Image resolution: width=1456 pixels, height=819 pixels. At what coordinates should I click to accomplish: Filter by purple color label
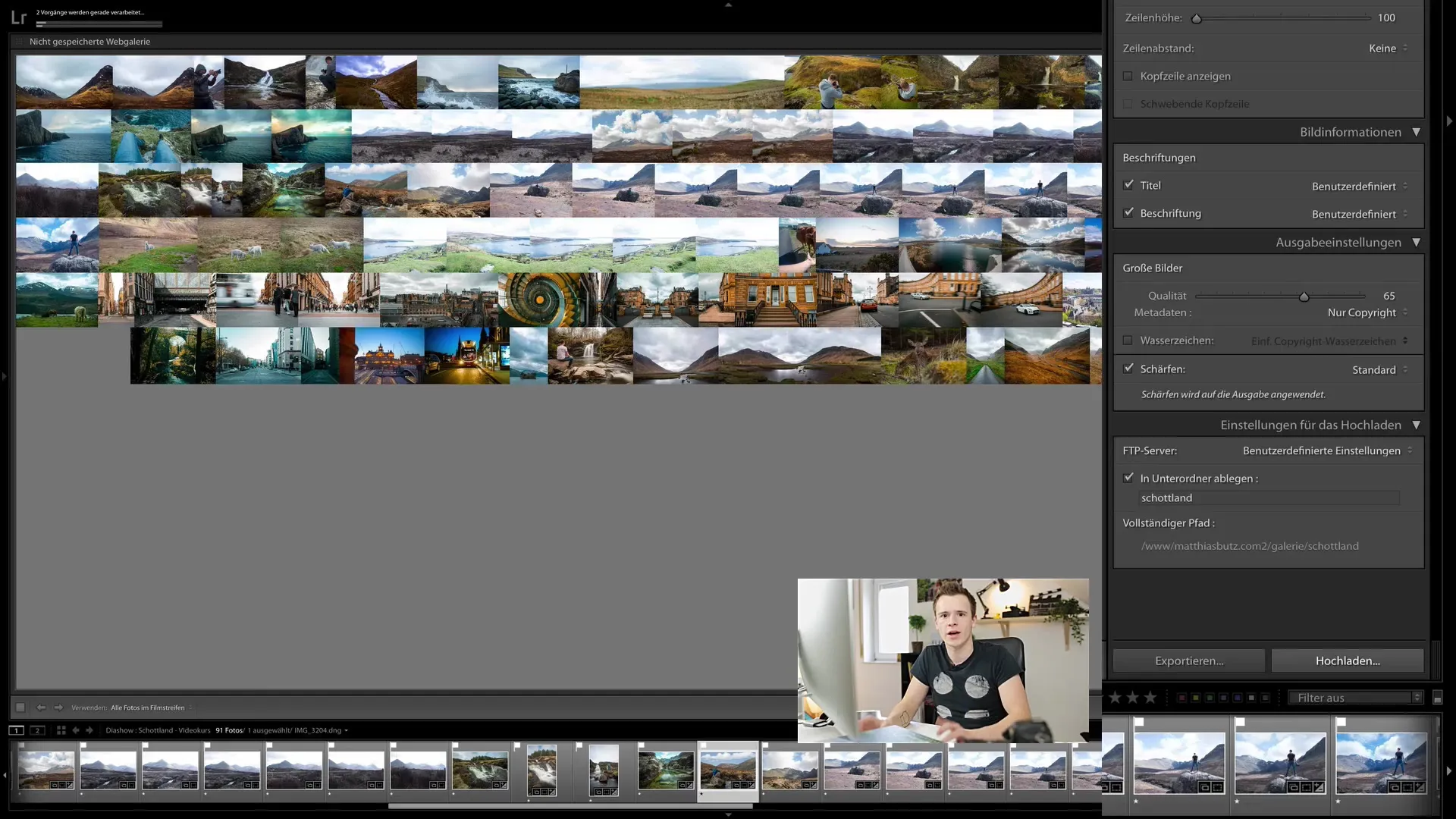[x=1238, y=698]
